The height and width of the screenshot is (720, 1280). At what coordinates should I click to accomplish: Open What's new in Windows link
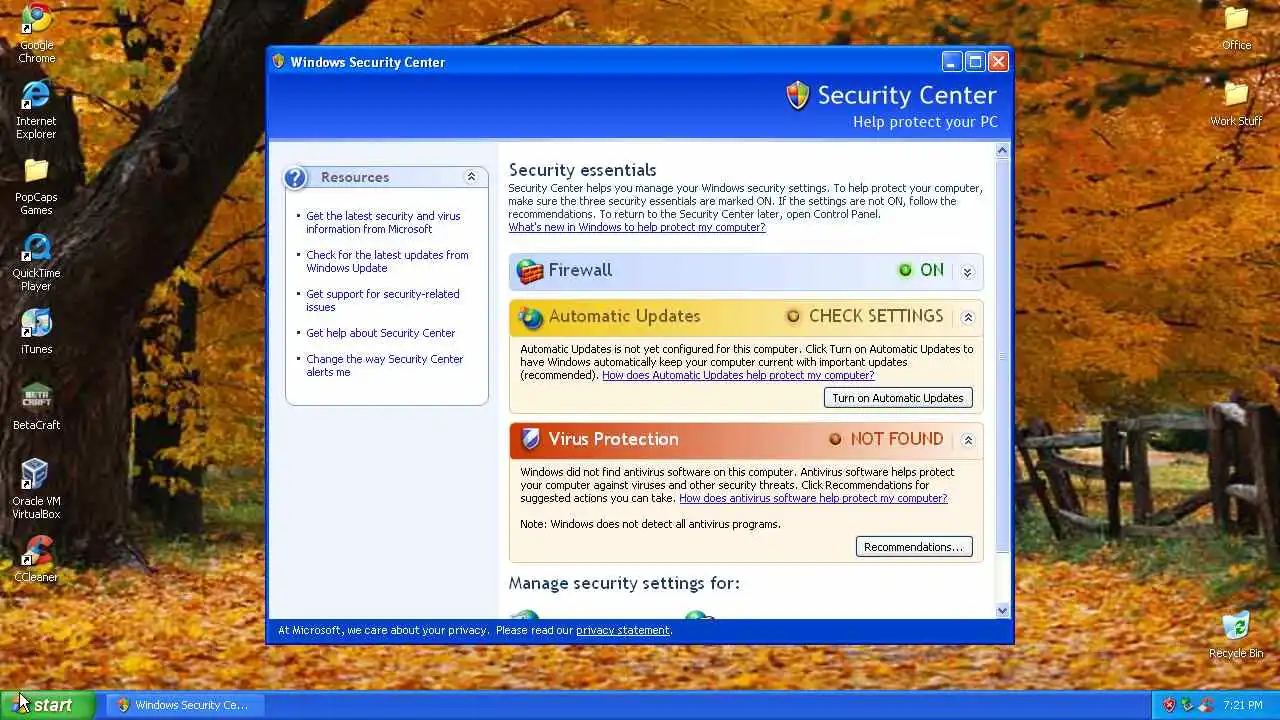637,227
